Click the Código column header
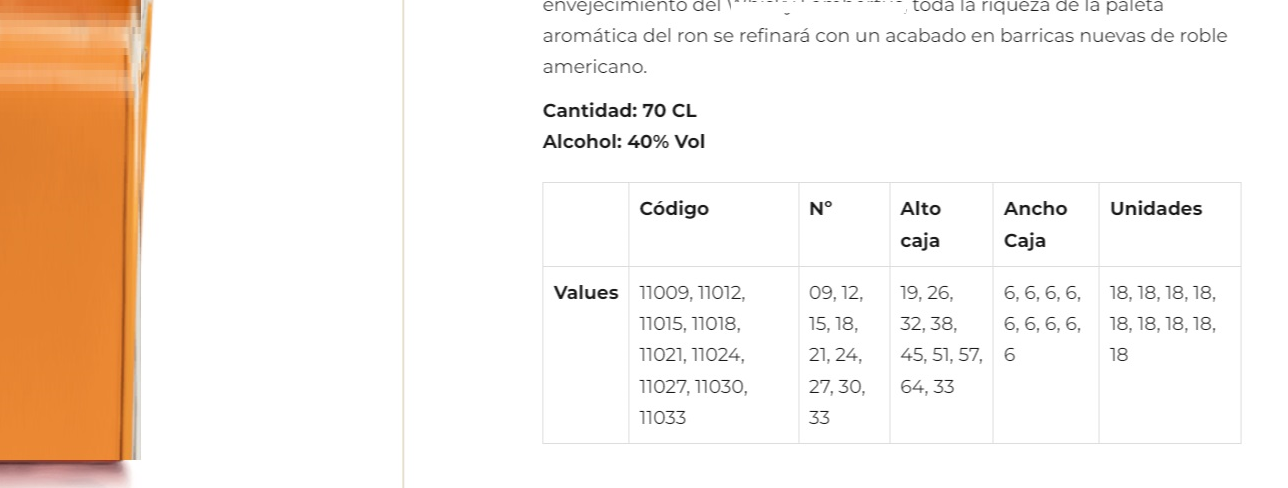The height and width of the screenshot is (488, 1288). 674,209
